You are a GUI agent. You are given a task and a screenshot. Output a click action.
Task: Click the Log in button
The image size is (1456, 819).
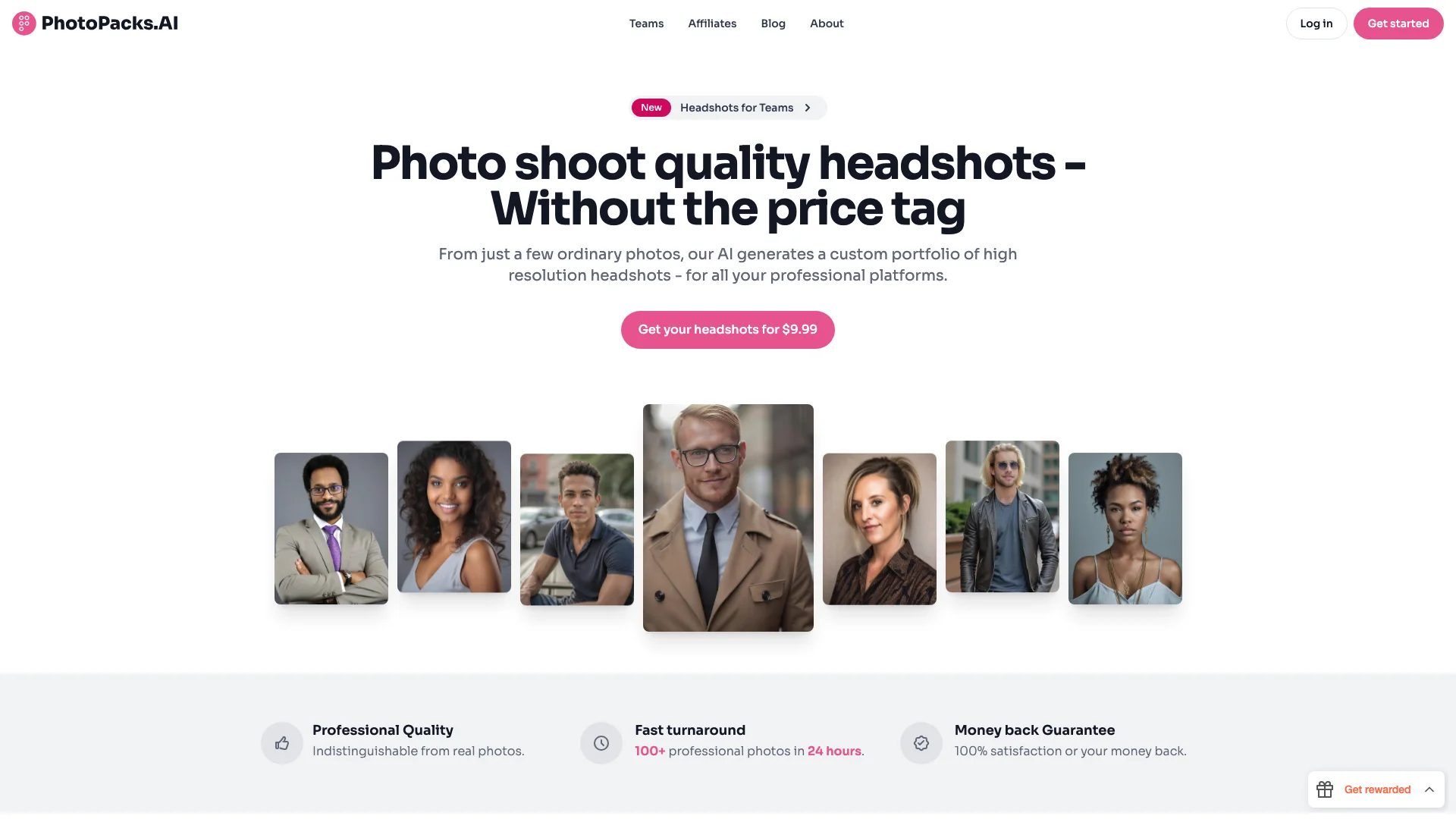[x=1316, y=23]
